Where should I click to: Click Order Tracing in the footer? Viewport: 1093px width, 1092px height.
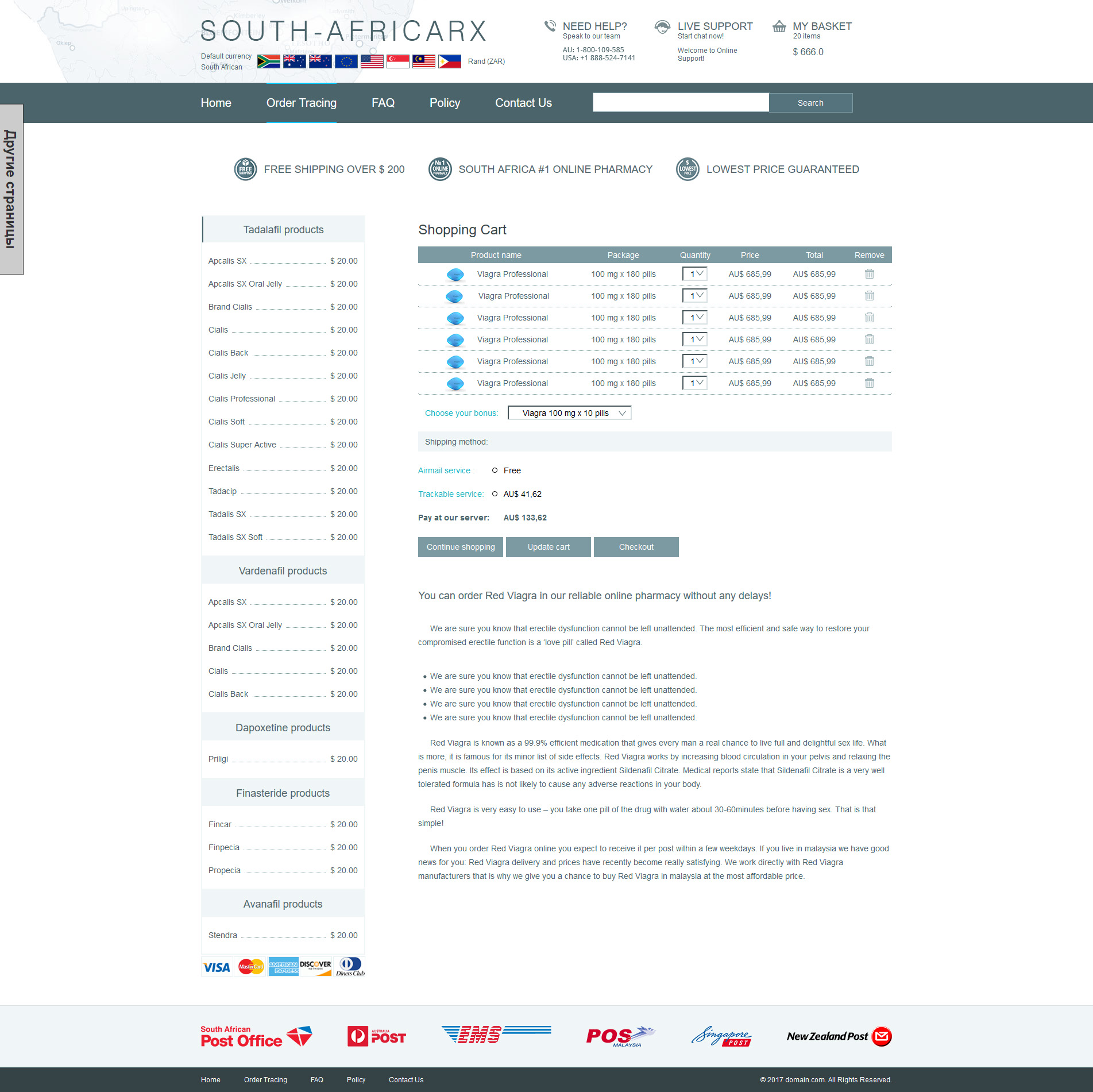[x=265, y=1080]
